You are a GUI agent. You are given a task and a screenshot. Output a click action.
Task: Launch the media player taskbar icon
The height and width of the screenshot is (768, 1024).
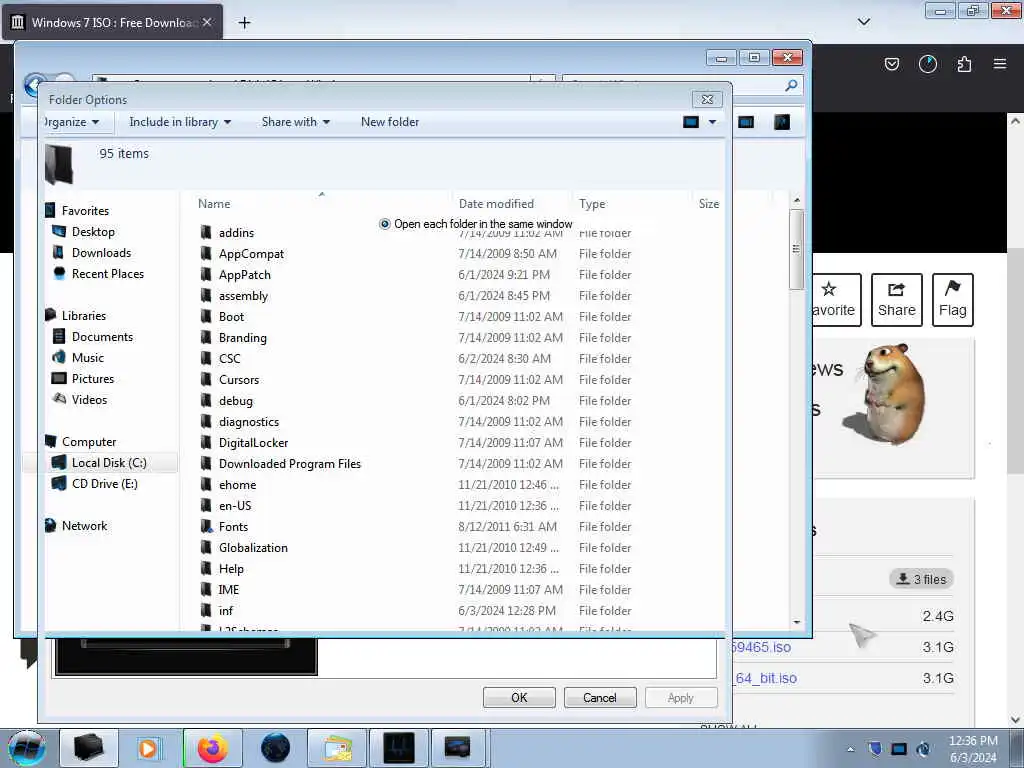148,748
